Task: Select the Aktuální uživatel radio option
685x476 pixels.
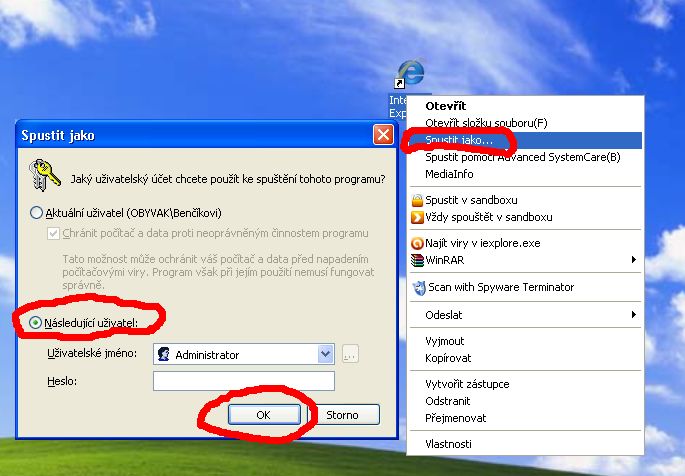Action: [x=36, y=213]
